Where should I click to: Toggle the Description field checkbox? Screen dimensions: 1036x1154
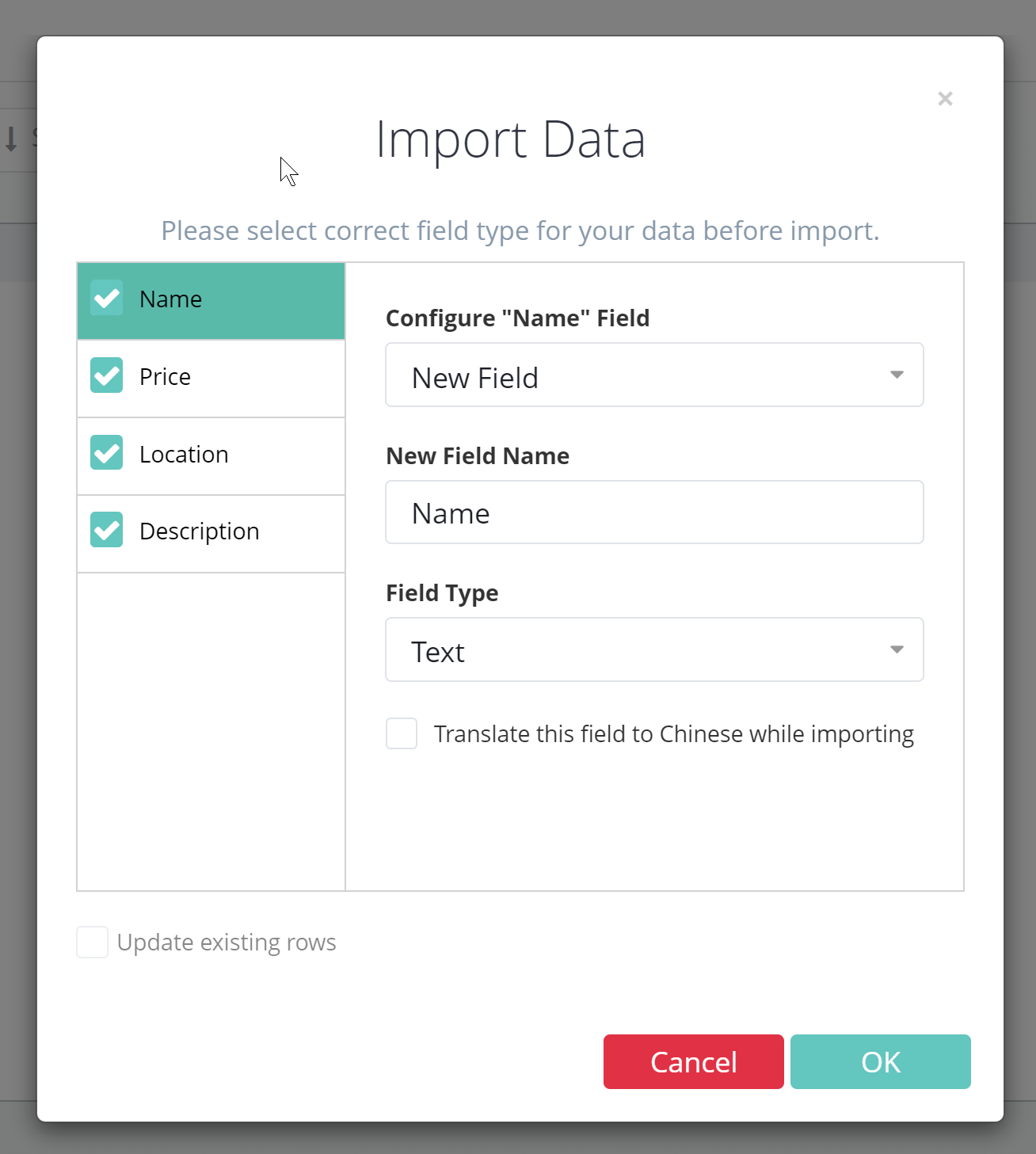(106, 530)
